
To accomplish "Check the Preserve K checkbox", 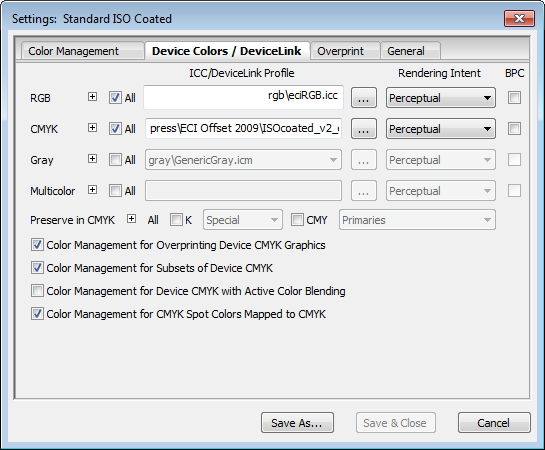I will [x=176, y=220].
